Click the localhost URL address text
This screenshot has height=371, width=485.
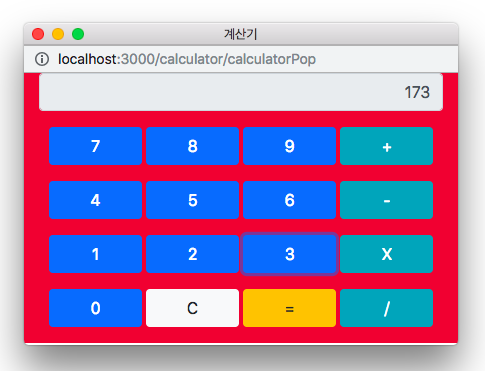click(x=187, y=59)
